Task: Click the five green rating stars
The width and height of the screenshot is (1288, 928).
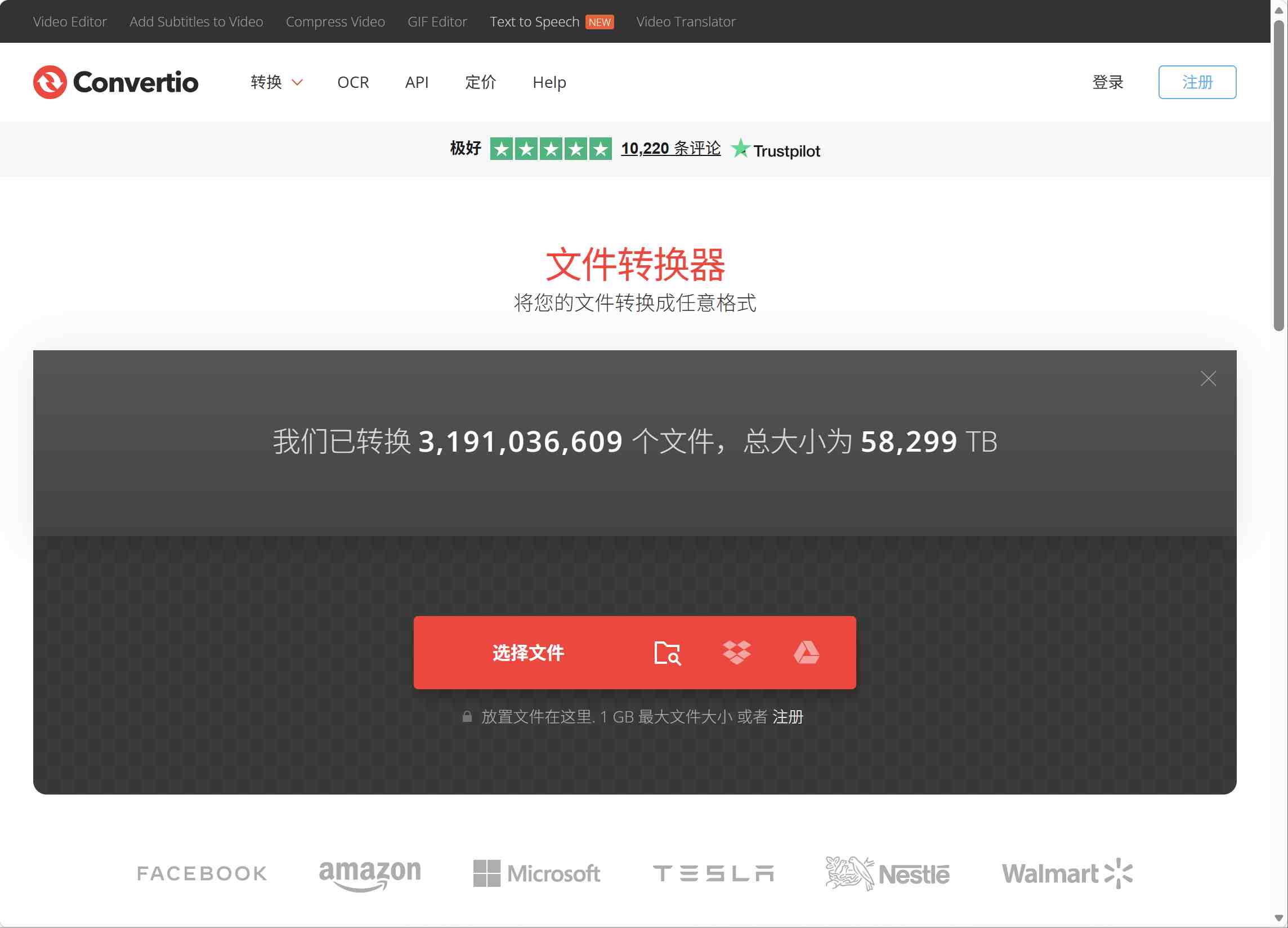Action: 551,149
